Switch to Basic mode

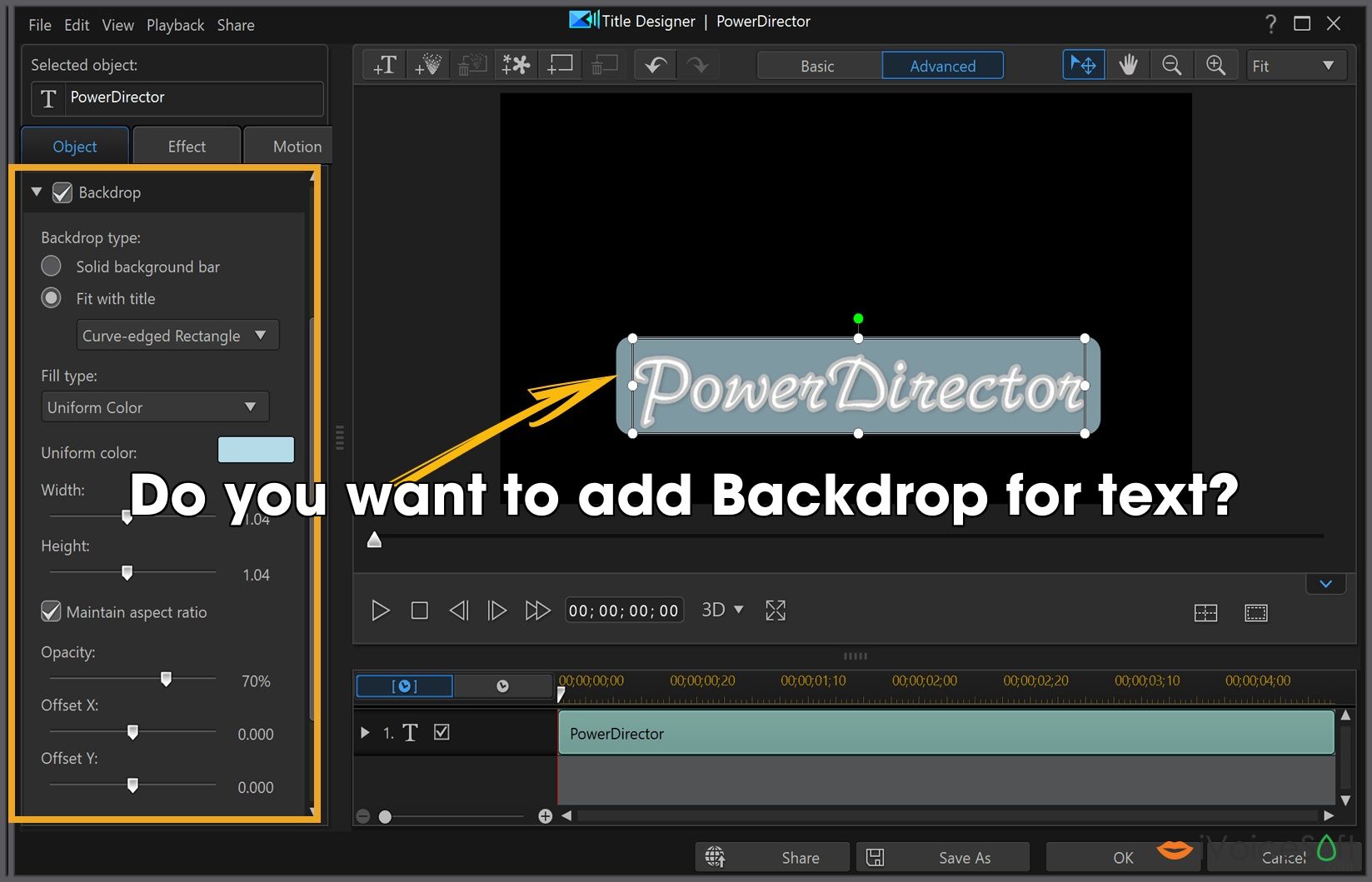(818, 66)
